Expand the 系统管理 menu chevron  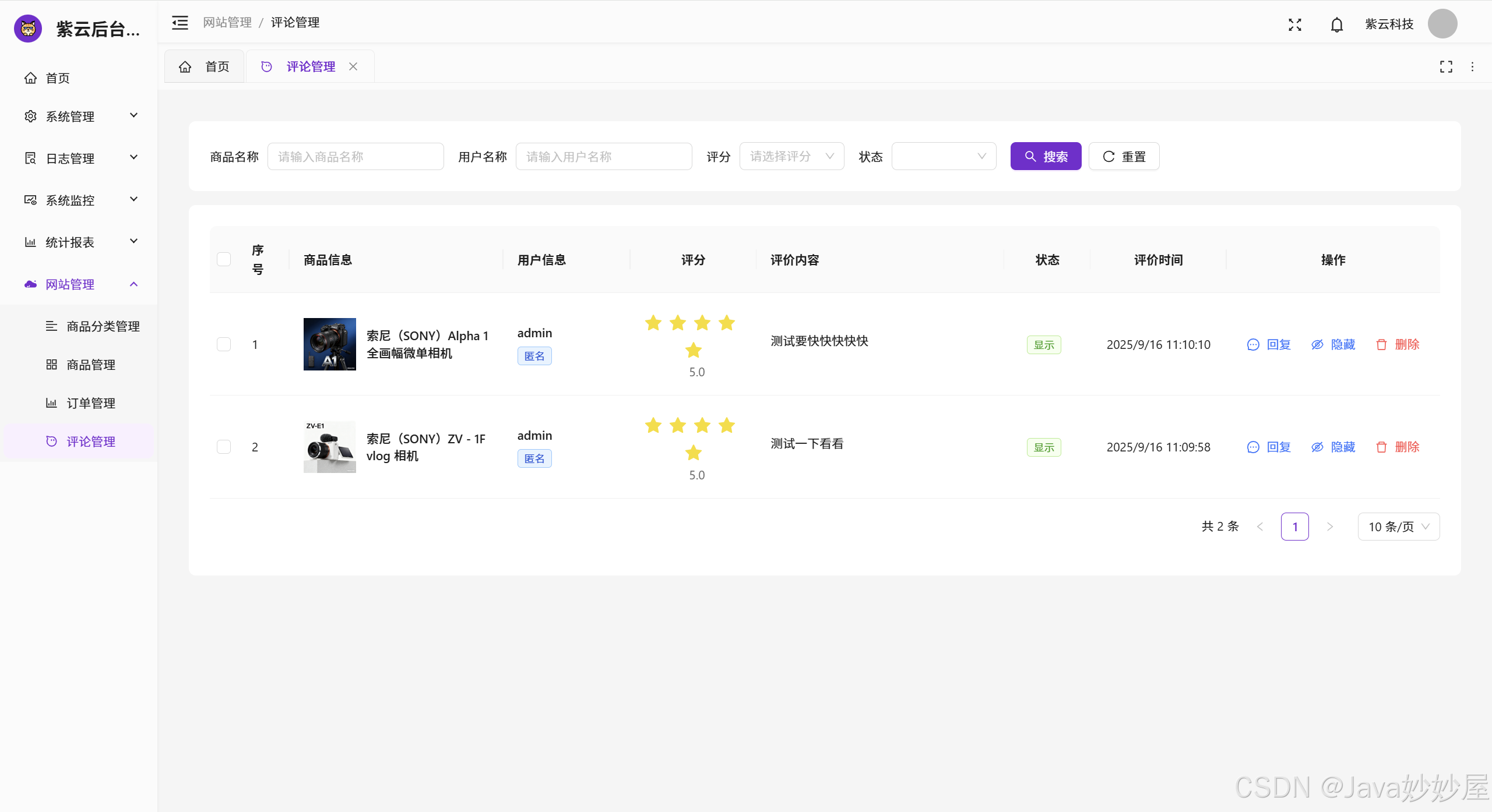pyautogui.click(x=133, y=115)
